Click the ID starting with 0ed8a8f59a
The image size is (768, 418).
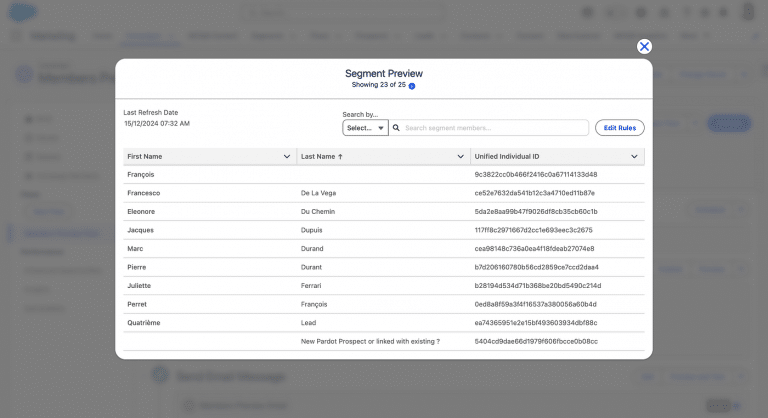pos(535,304)
